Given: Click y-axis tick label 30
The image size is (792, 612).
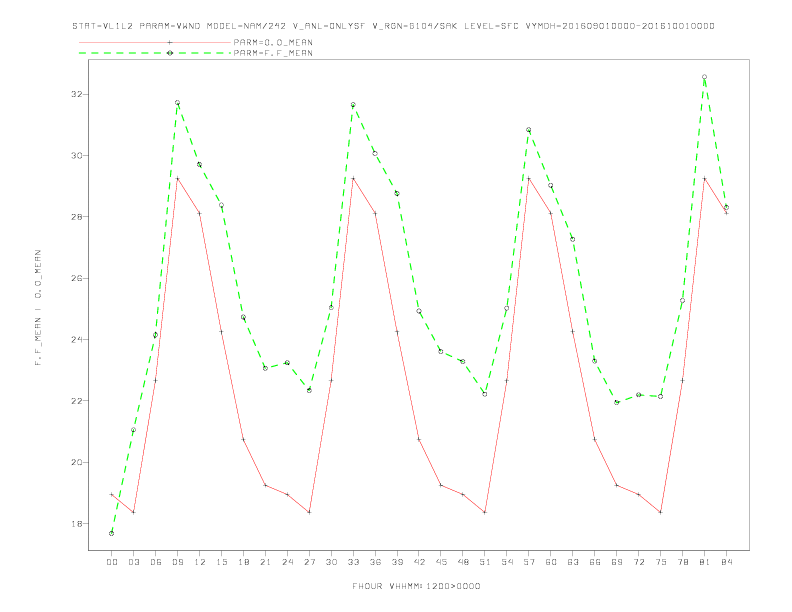Looking at the screenshot, I should pyautogui.click(x=76, y=156).
